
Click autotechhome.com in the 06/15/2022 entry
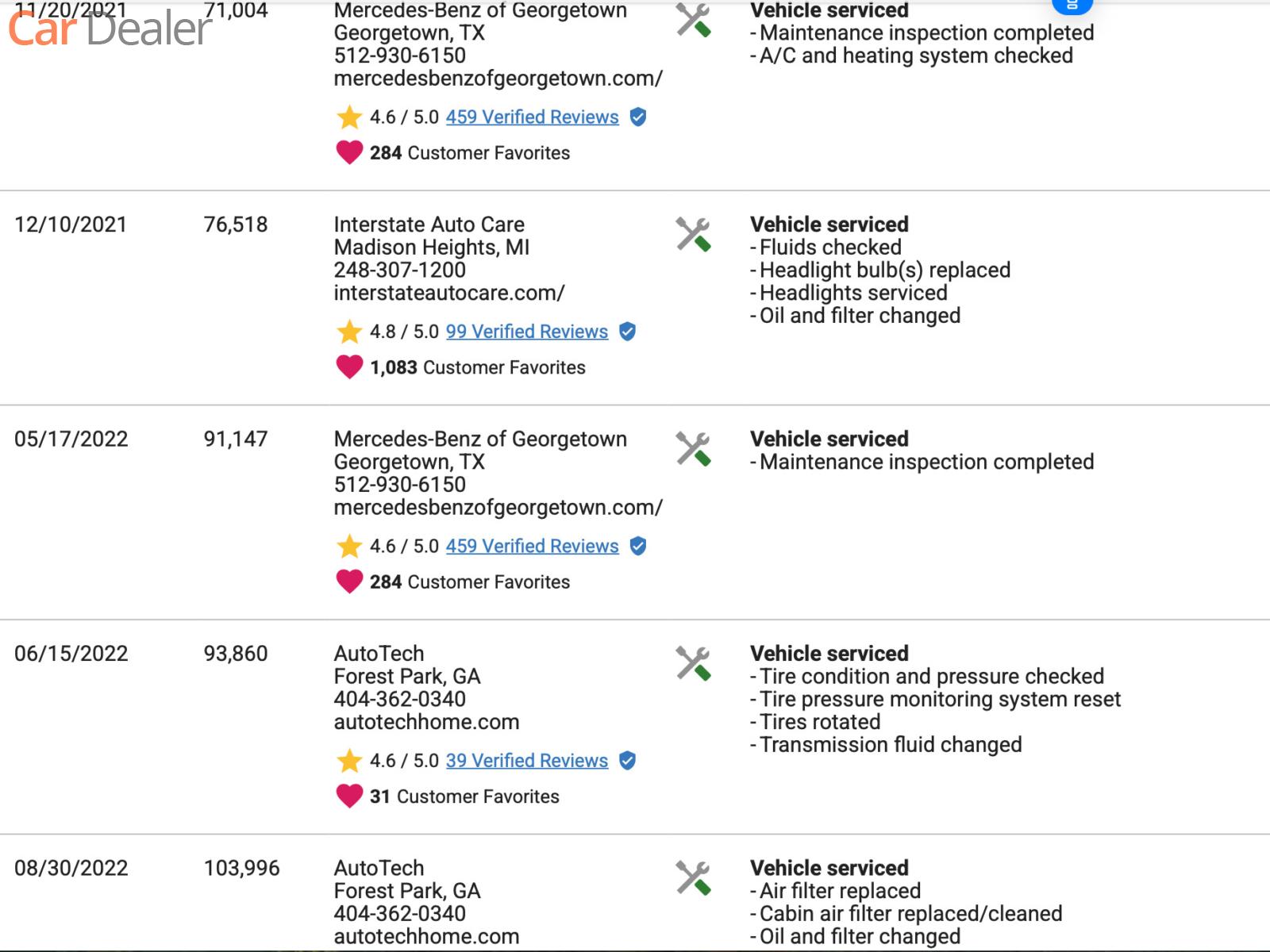[426, 722]
